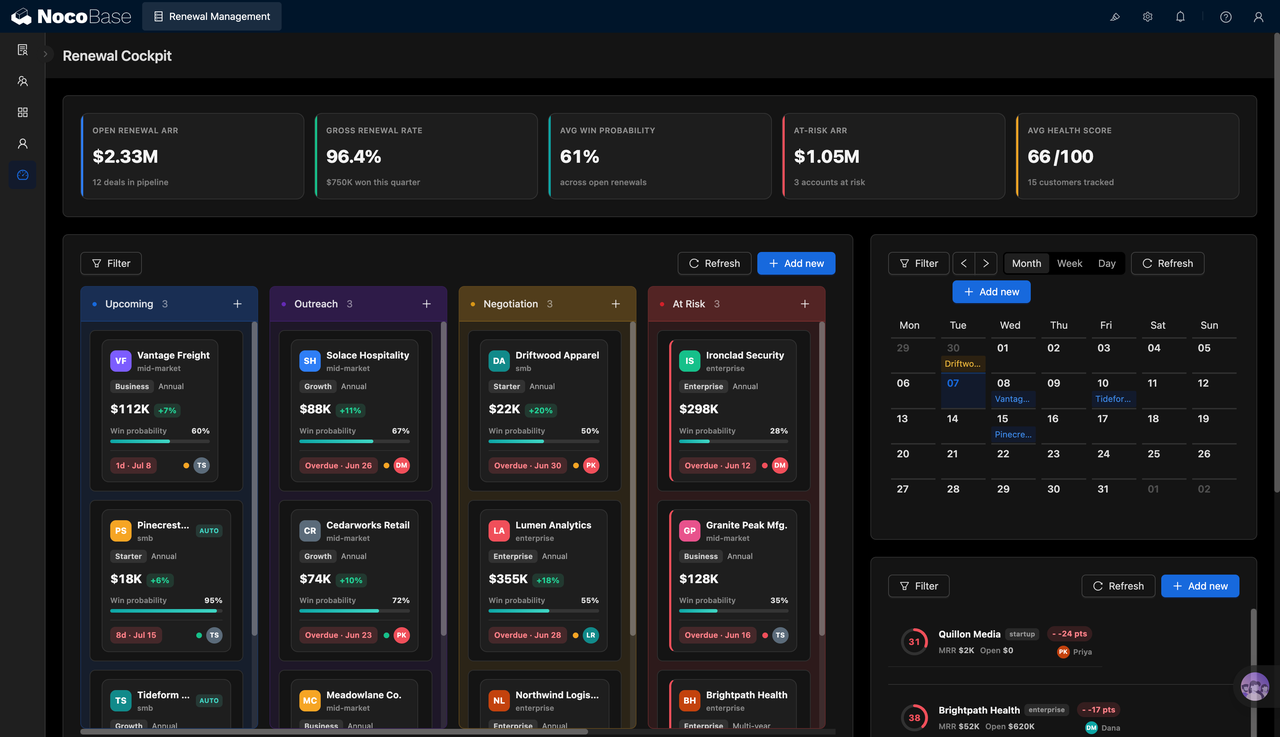
Task: Go to next month in calendar
Action: [x=986, y=263]
